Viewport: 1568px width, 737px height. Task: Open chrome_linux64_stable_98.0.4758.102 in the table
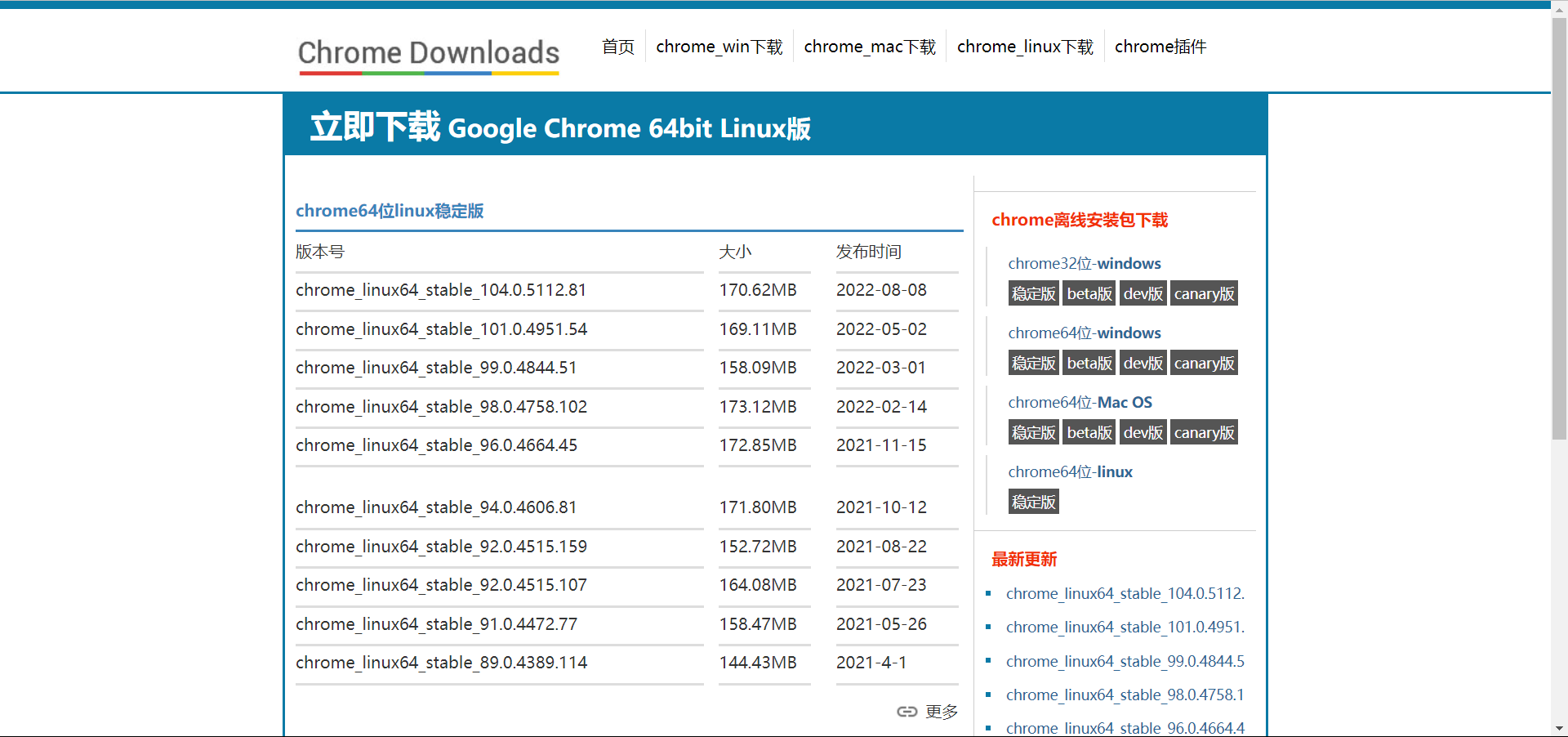point(441,407)
